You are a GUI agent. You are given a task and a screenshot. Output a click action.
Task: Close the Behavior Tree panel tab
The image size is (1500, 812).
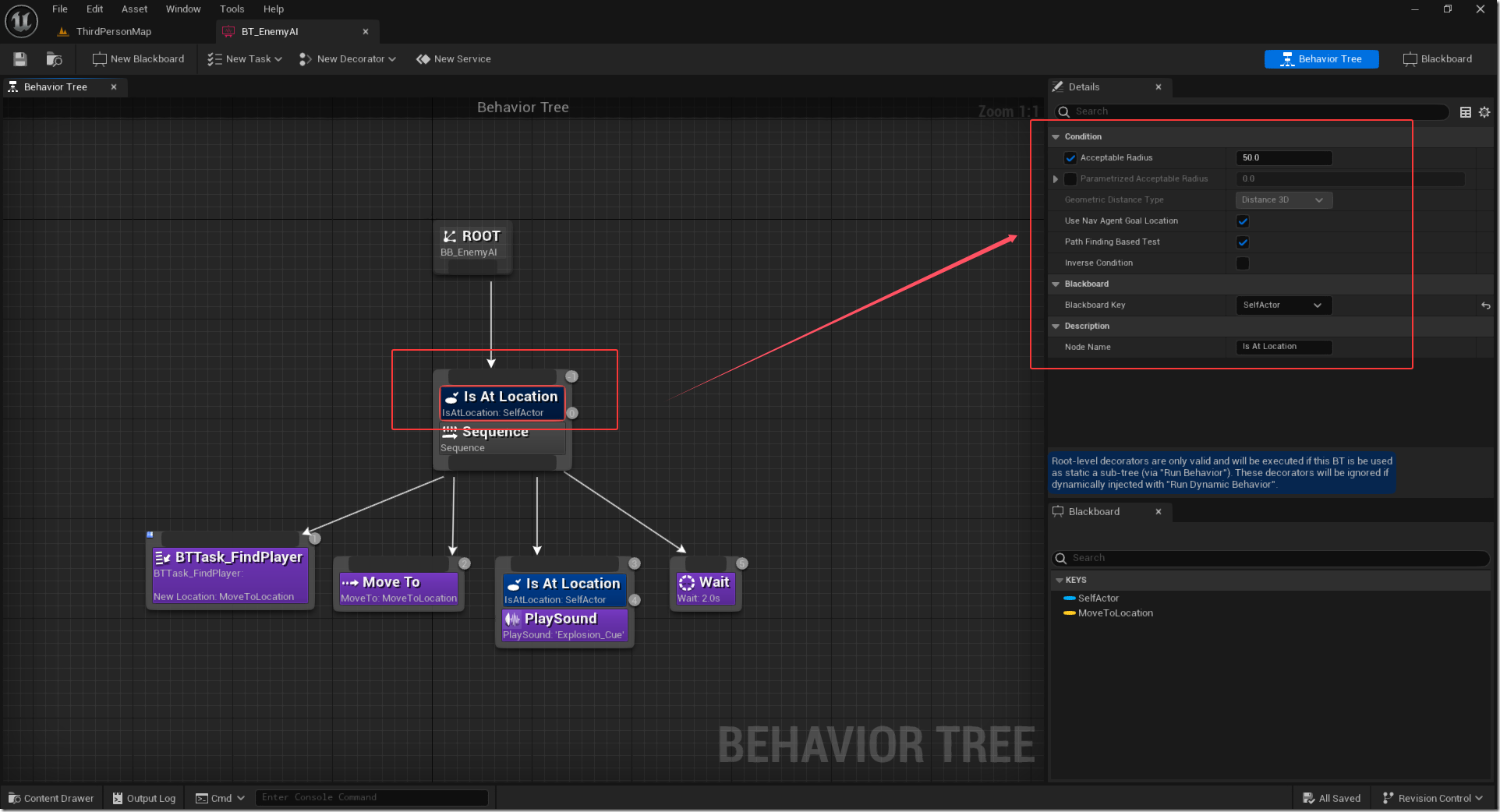pyautogui.click(x=114, y=87)
